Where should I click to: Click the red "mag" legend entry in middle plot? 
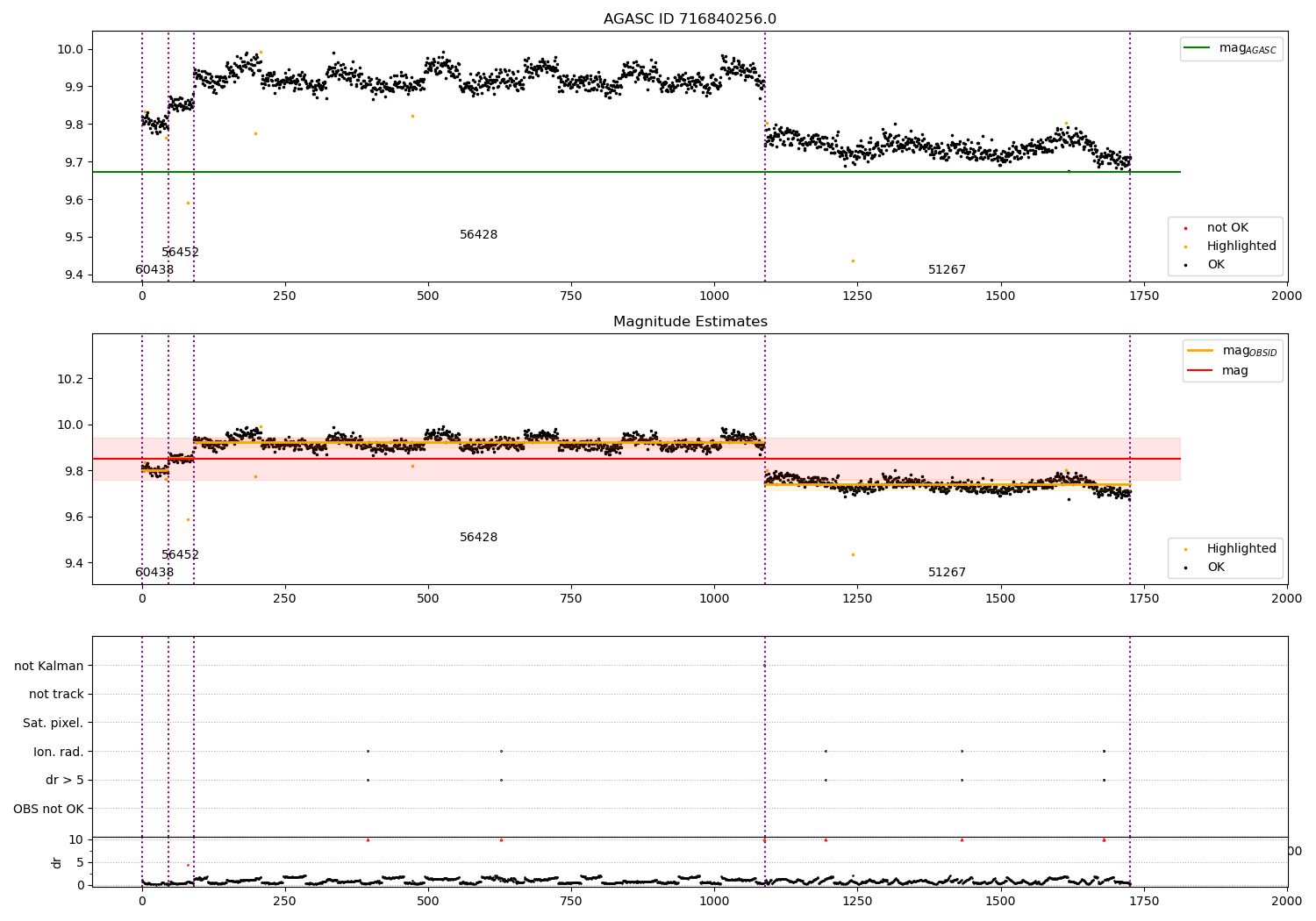point(1218,371)
